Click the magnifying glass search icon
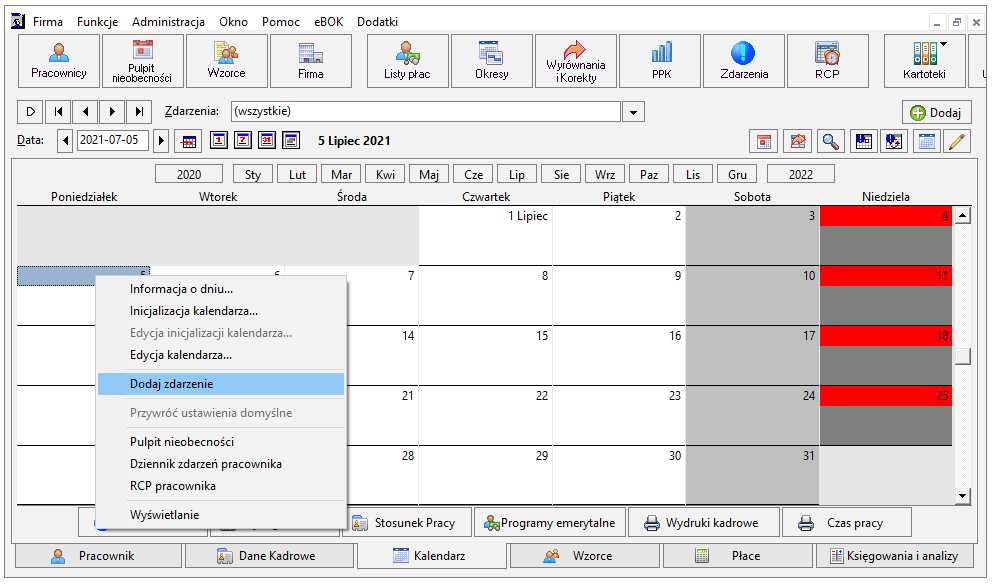The width and height of the screenshot is (998, 585). (830, 141)
